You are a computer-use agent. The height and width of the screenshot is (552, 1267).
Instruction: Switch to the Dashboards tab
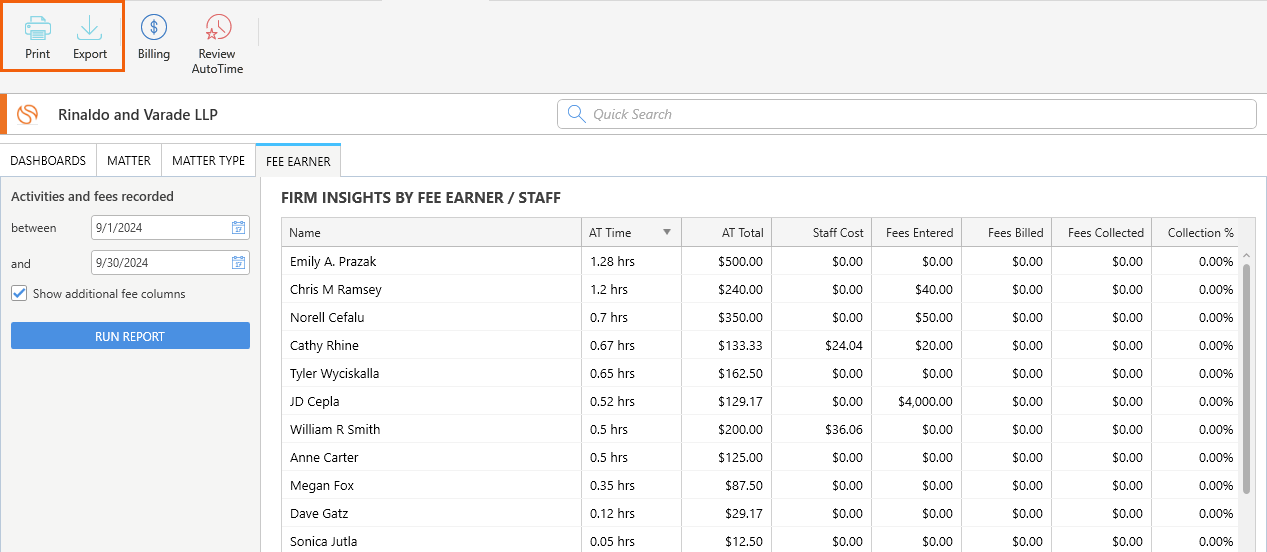tap(48, 160)
